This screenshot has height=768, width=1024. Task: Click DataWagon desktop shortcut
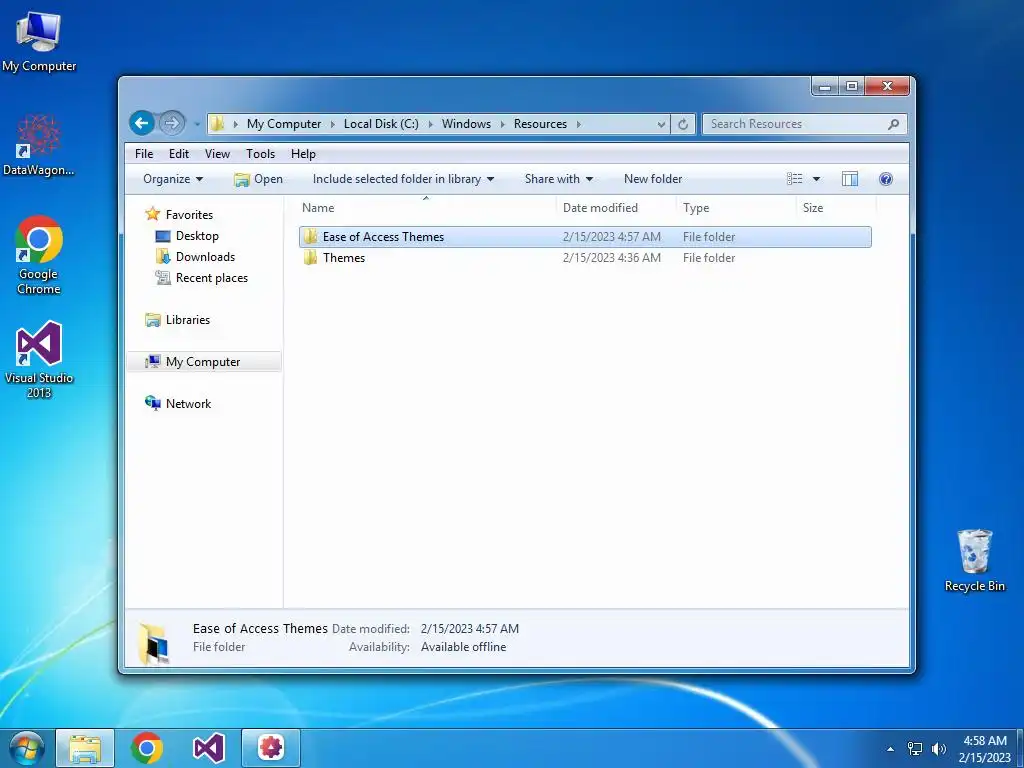coord(39,145)
